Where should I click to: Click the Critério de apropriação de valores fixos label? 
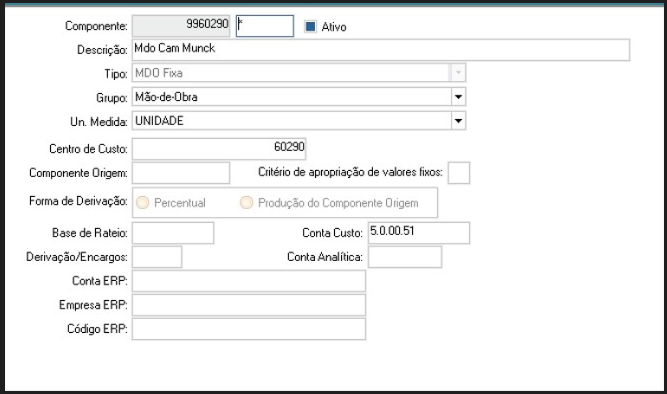tap(350, 172)
